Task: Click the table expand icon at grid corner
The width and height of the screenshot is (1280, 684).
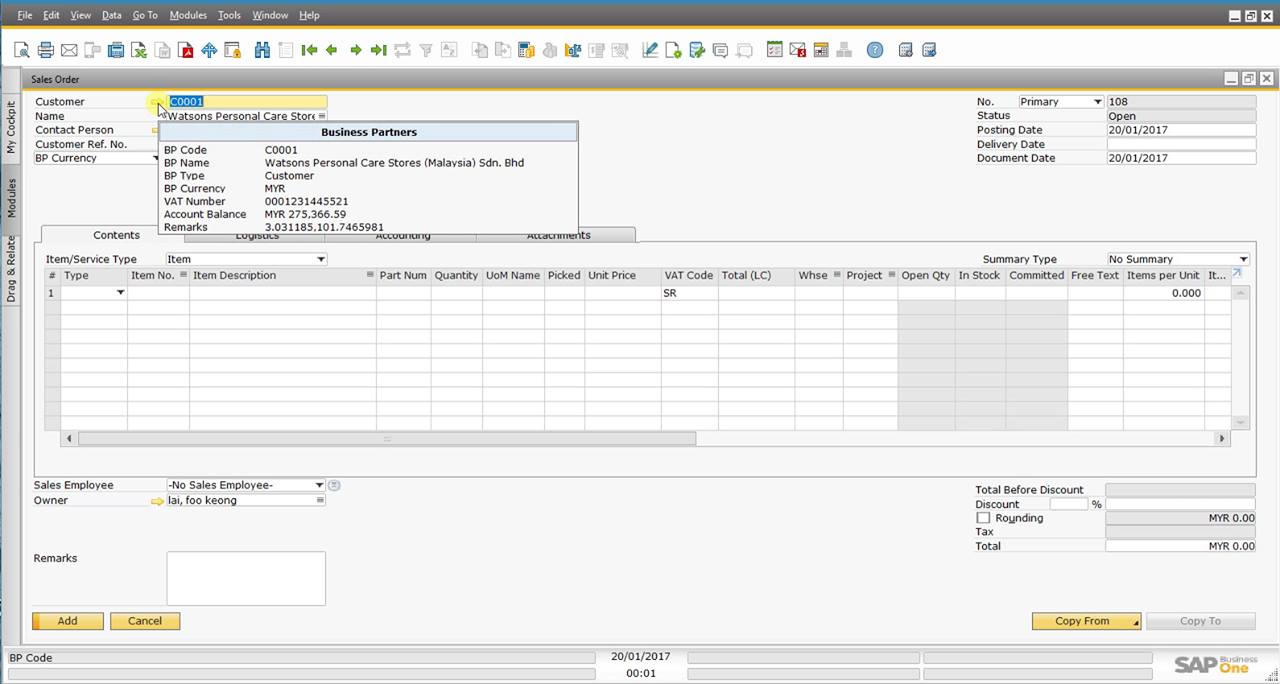Action: click(1237, 273)
